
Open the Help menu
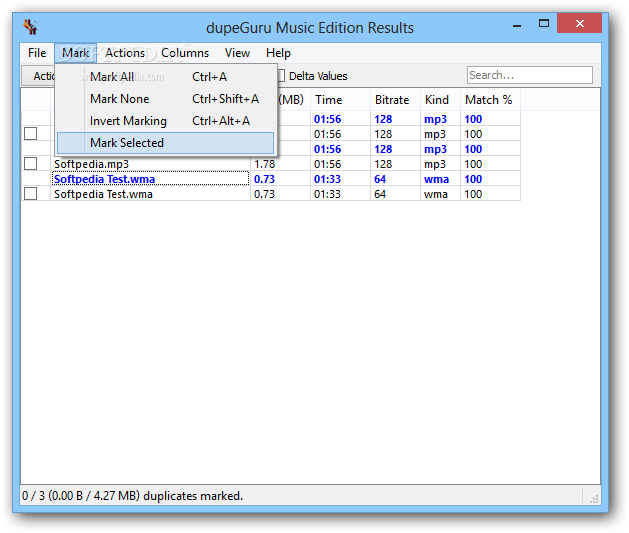click(278, 53)
